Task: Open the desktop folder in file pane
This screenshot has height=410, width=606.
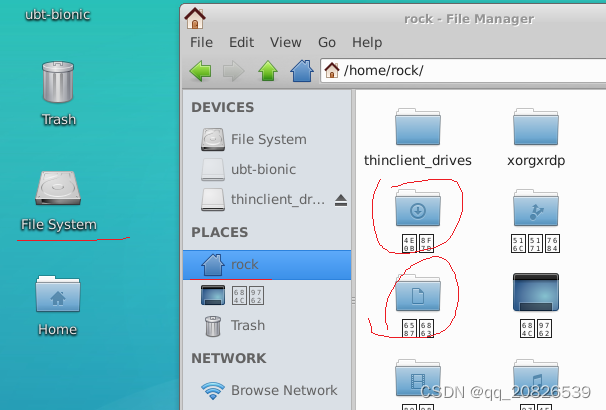Action: [x=536, y=305]
